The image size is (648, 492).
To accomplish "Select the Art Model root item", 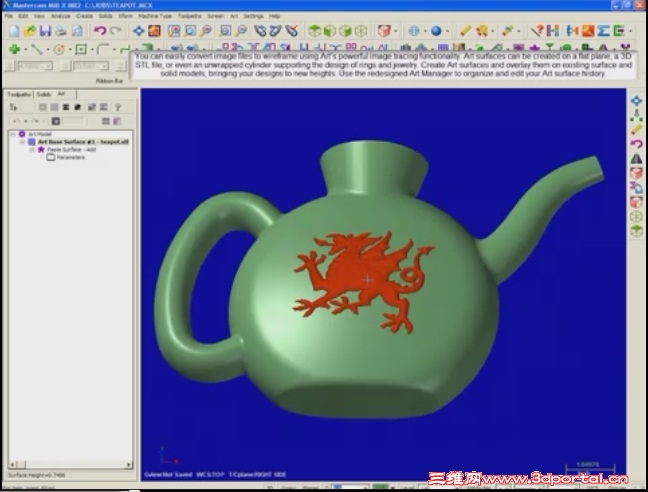I will pyautogui.click(x=40, y=134).
